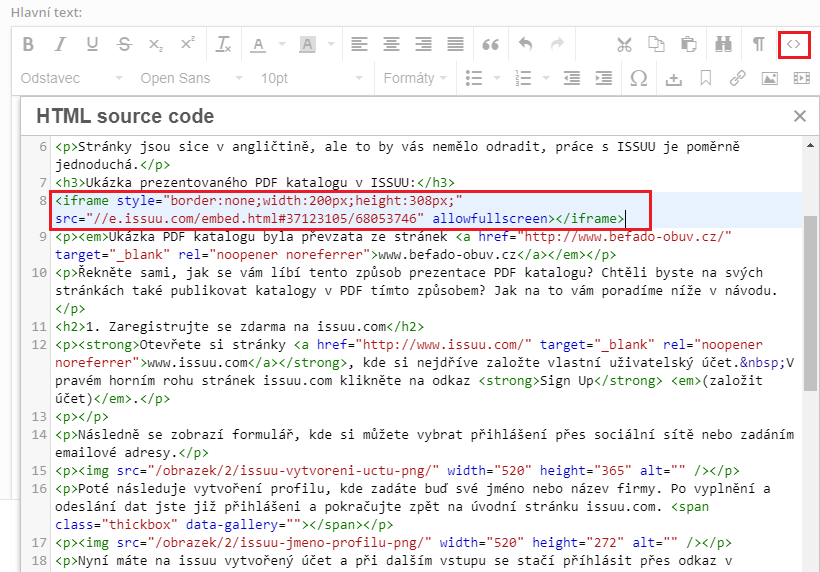This screenshot has width=820, height=572.
Task: Click the insert image icon
Action: click(x=770, y=78)
